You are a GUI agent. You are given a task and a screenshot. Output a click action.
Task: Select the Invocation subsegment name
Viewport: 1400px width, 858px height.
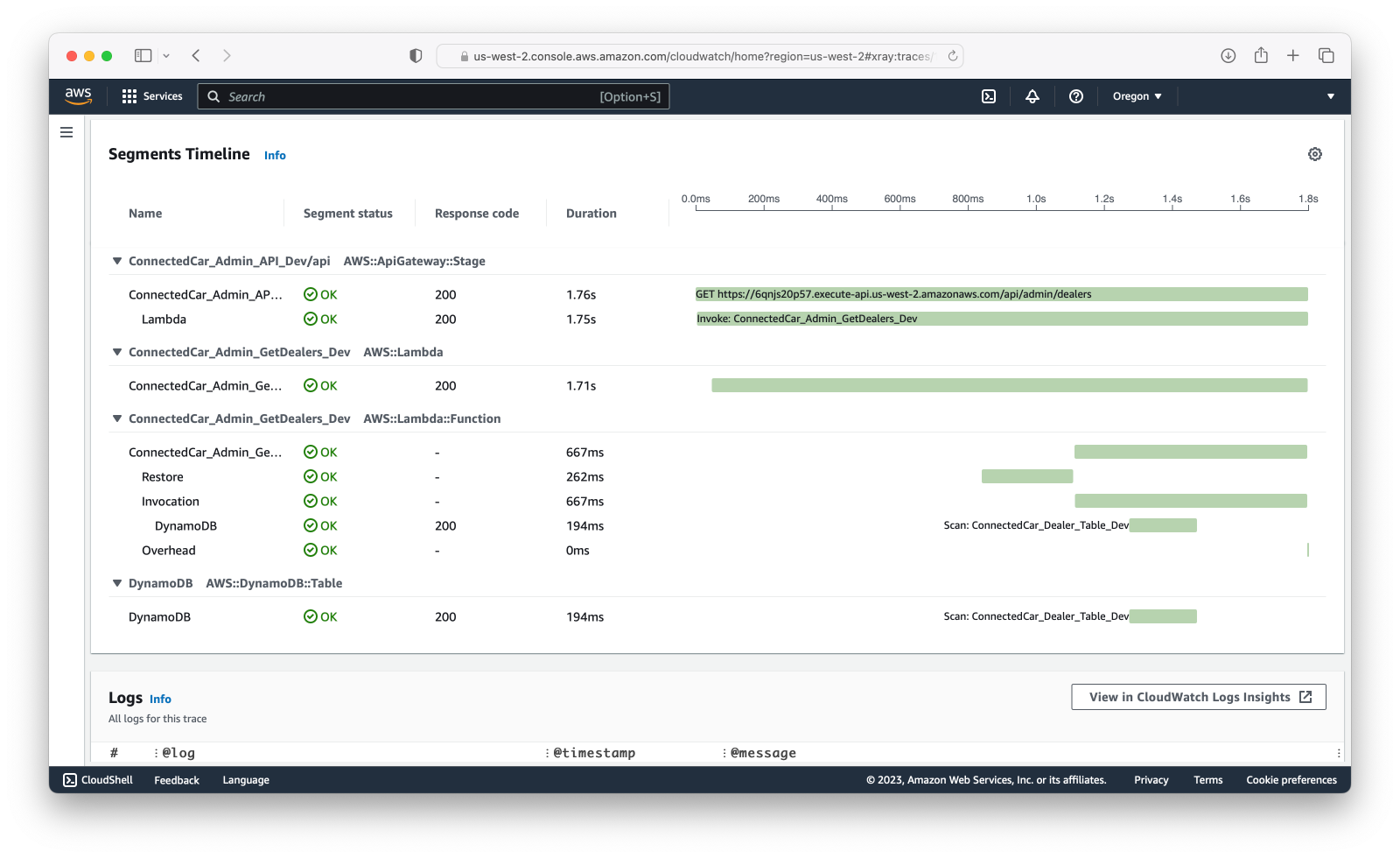tap(171, 502)
